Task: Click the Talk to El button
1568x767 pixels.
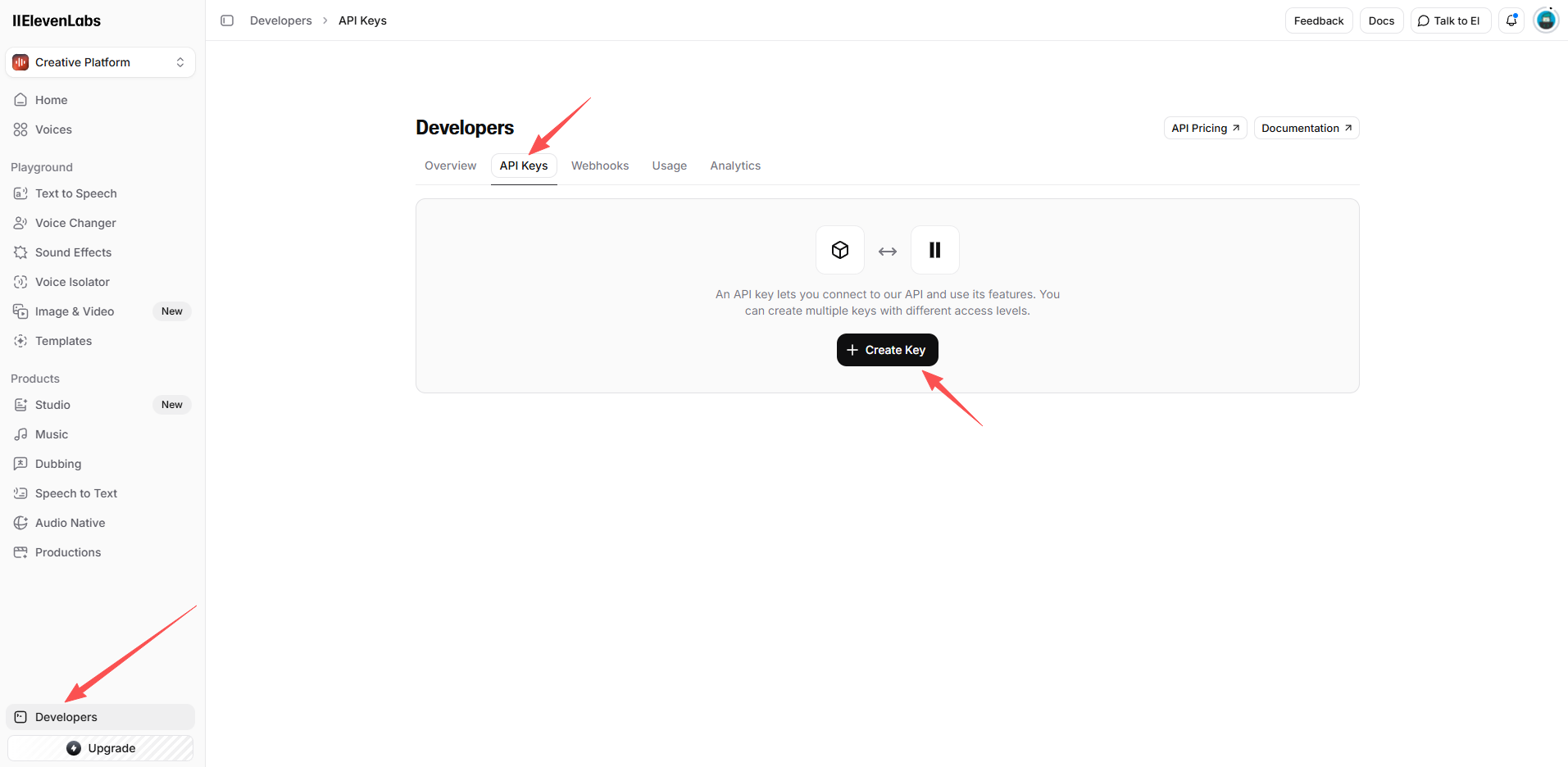Action: 1449,20
